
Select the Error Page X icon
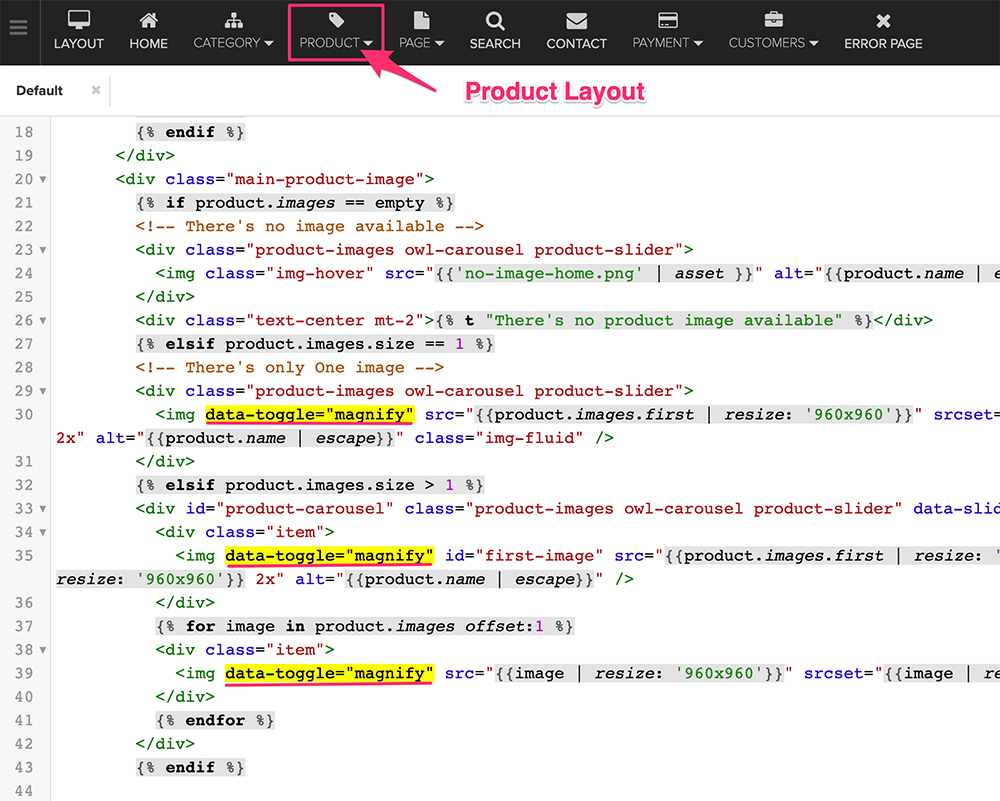point(883,20)
